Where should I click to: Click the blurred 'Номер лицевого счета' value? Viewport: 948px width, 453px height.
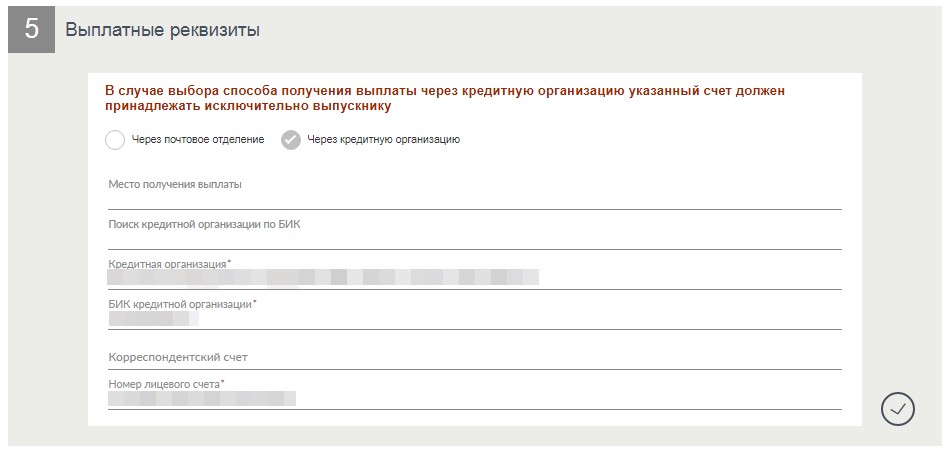(x=202, y=398)
